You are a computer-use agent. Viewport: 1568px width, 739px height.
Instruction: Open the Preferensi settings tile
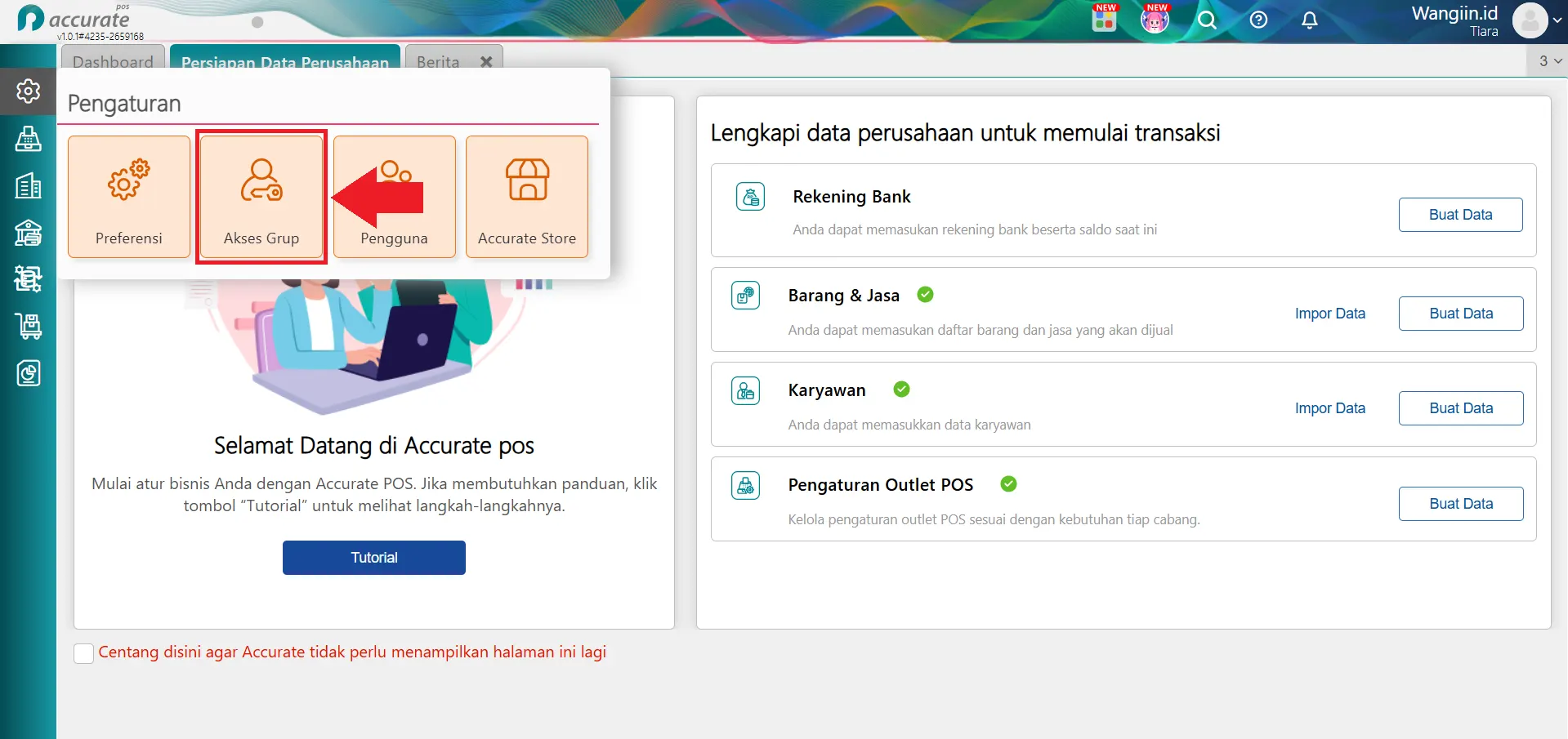(129, 197)
